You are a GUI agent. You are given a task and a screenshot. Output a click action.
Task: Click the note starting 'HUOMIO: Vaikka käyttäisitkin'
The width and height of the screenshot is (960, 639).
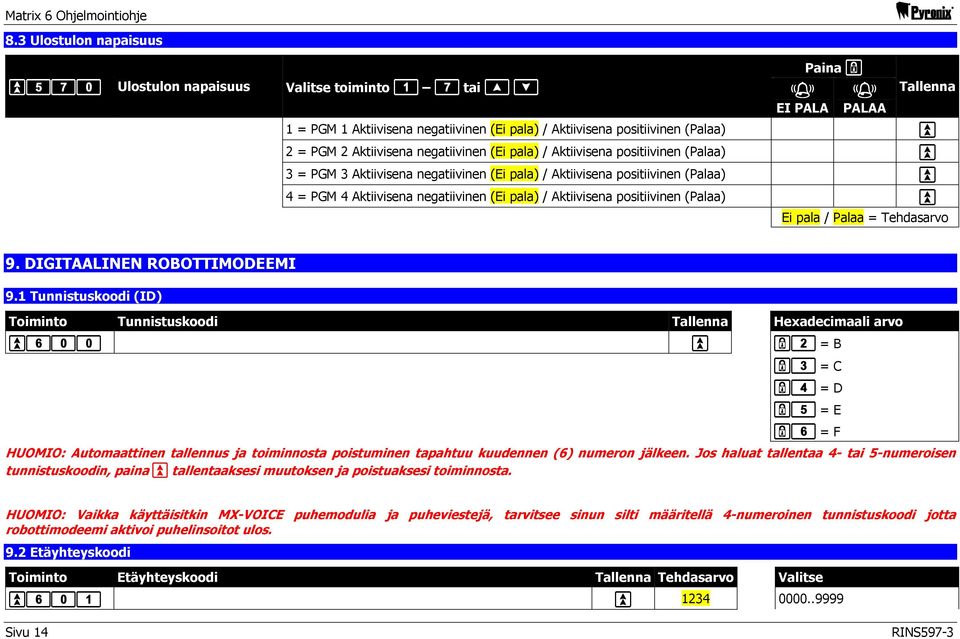(x=481, y=521)
